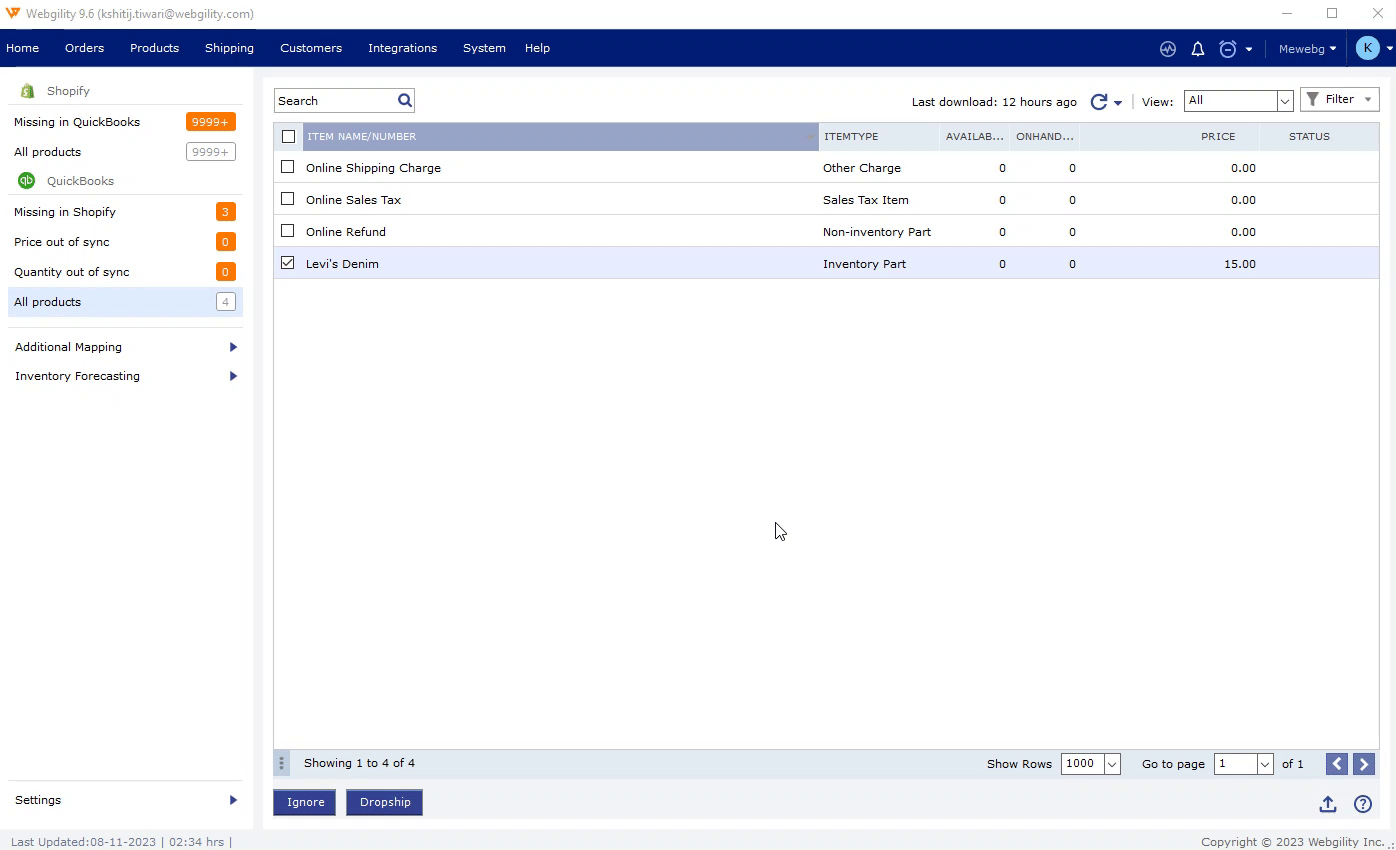Open the activity monitor icon in header
This screenshot has height=850, width=1396.
click(1167, 48)
